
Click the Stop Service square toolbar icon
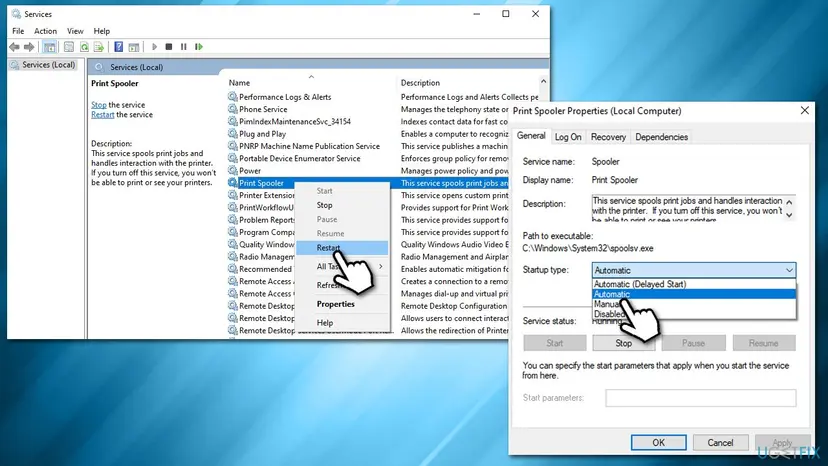coord(168,47)
